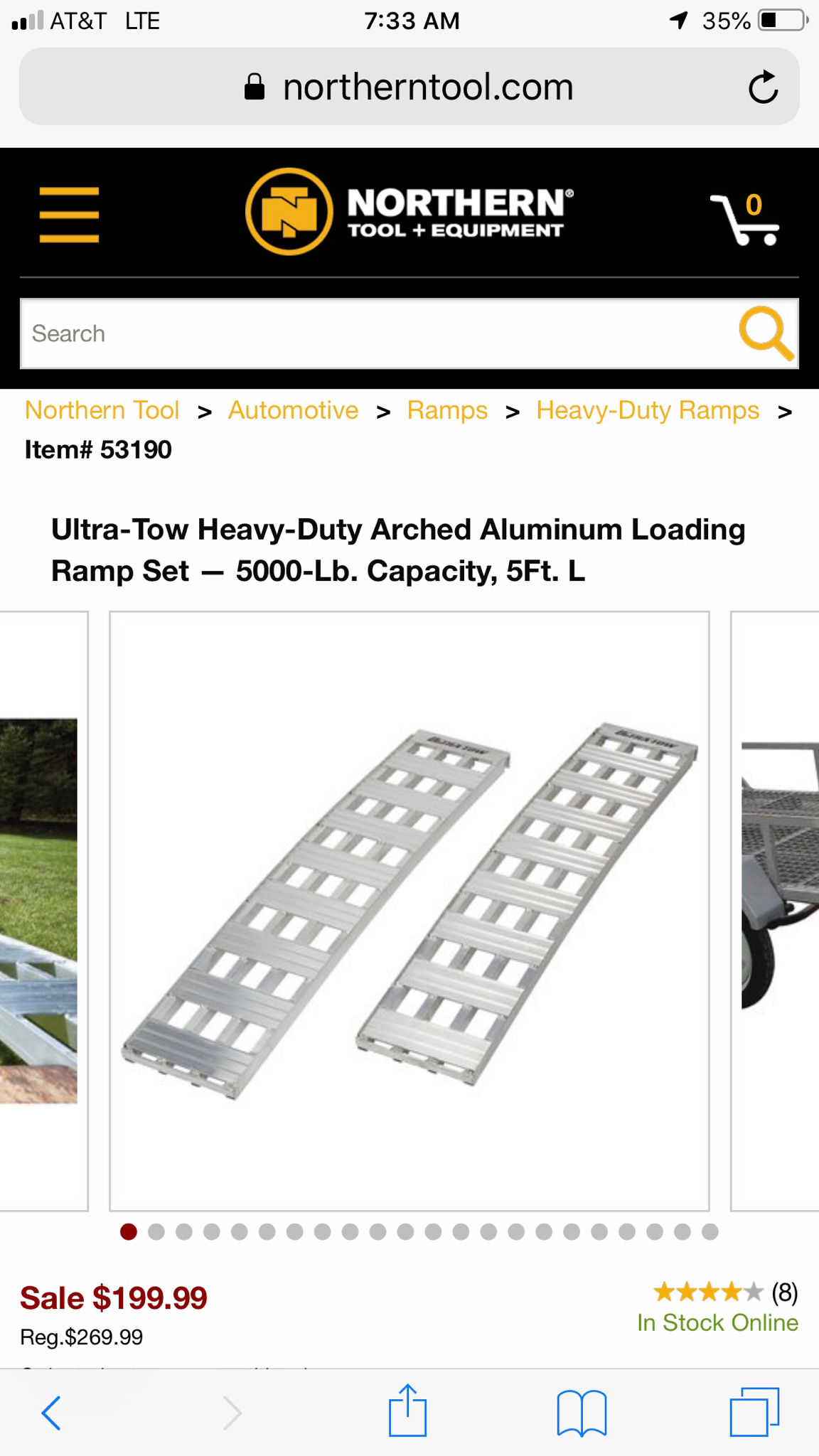Viewport: 819px width, 1456px height.
Task: Open the shopping cart
Action: point(745,218)
